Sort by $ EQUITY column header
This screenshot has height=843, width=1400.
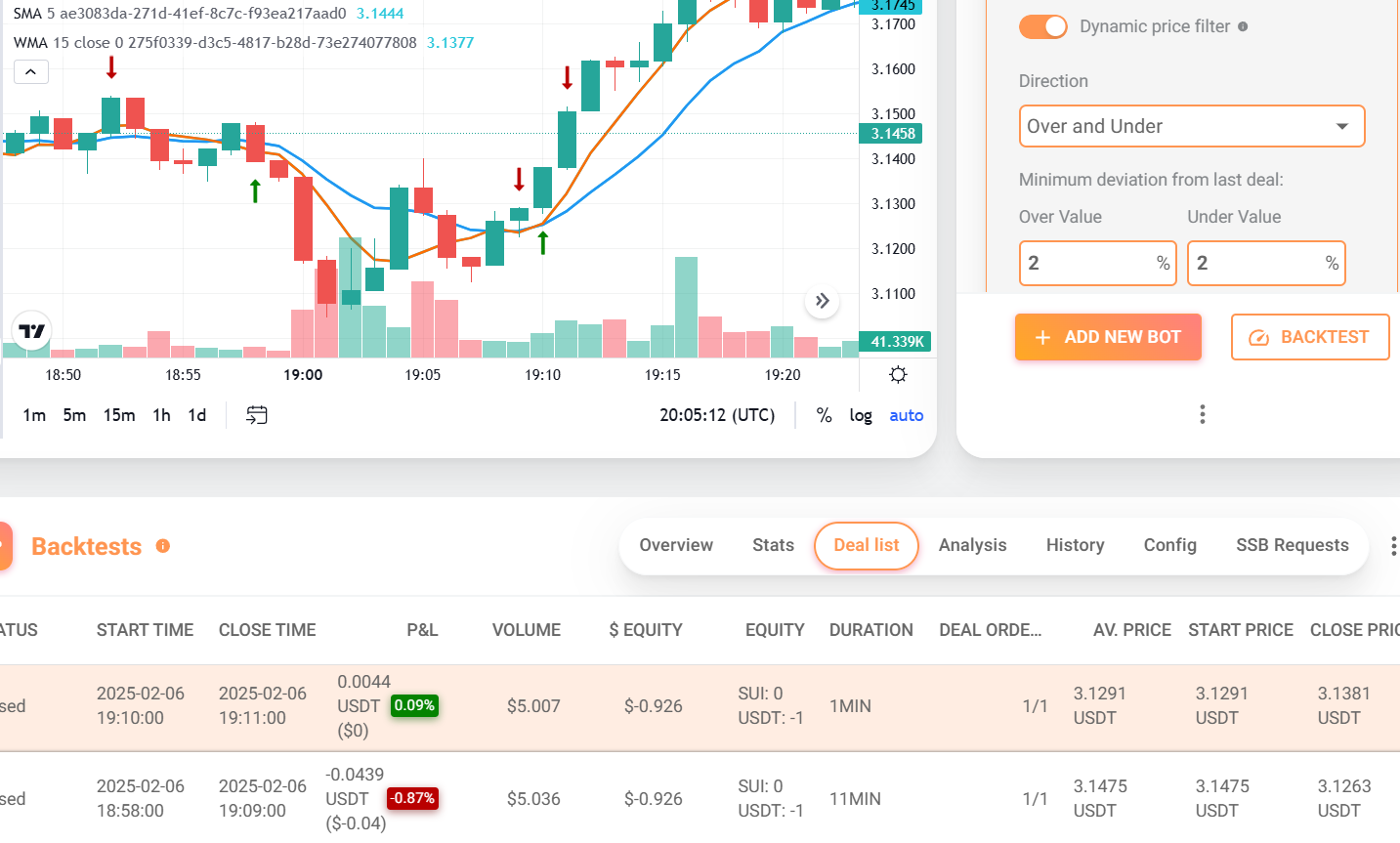pos(646,630)
